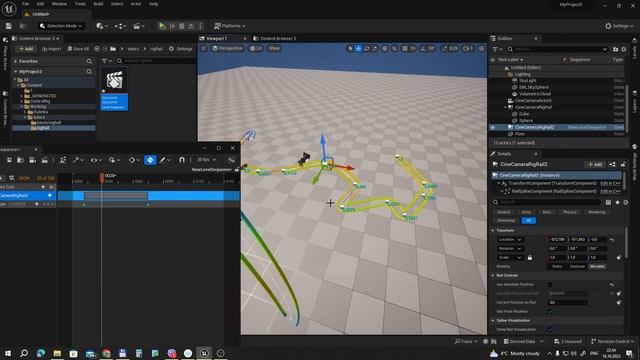Screen dimensions: 640x360
Task: Click the Sequencer render movie clapperboard icon
Action: pyautogui.click(x=44, y=160)
